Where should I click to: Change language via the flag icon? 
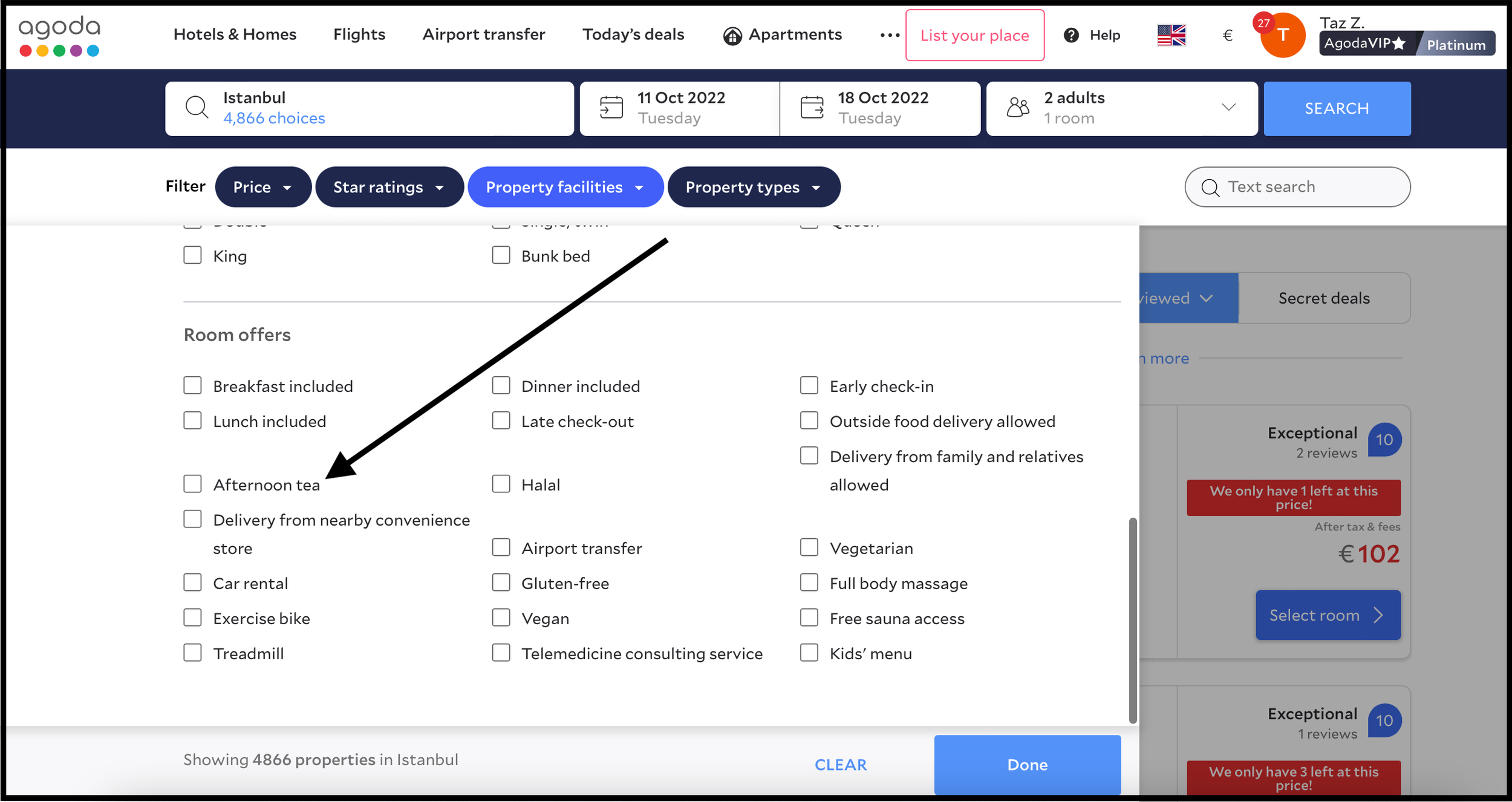[x=1171, y=35]
